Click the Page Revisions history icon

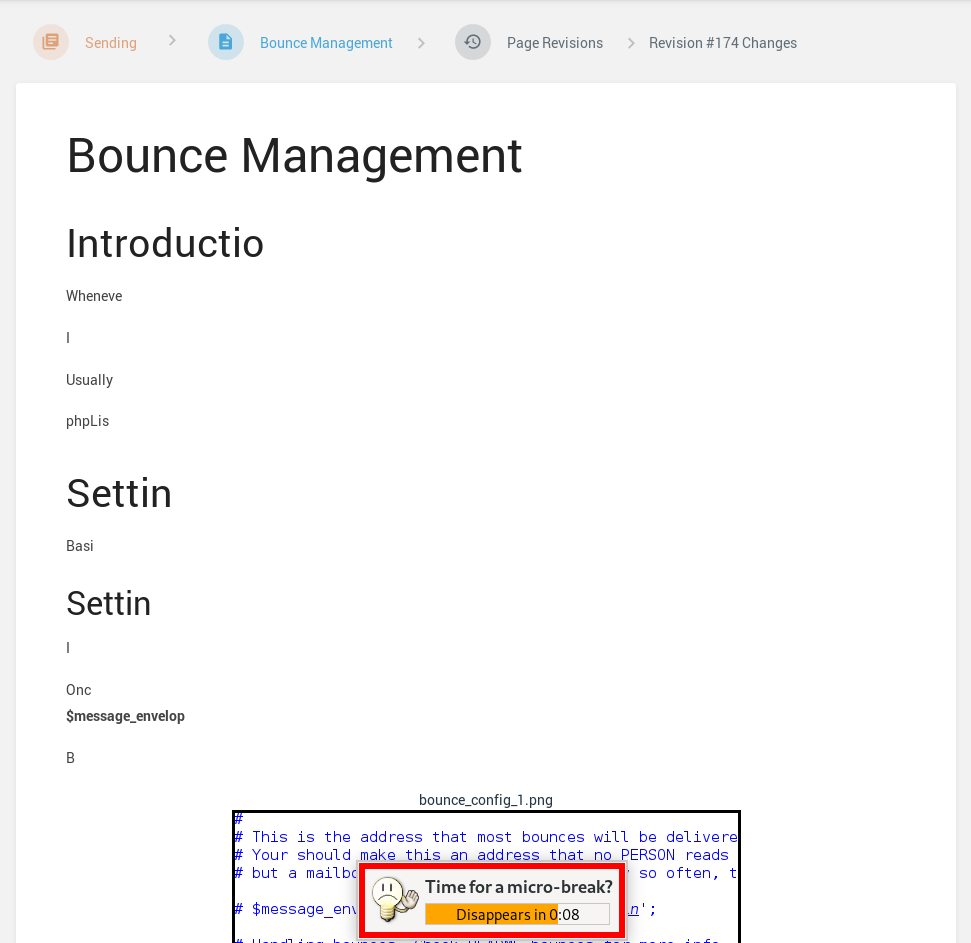click(472, 42)
